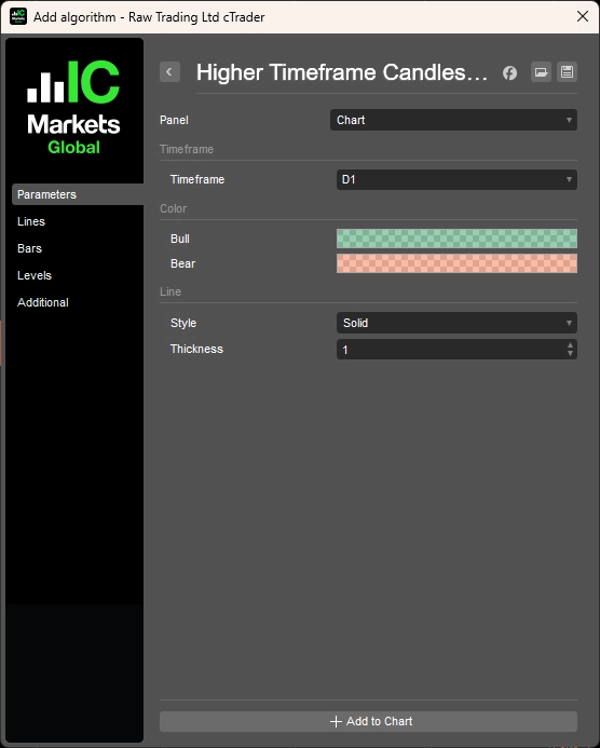Screen dimensions: 600x748
Task: Click the IC Markets Global logo
Action: [74, 108]
